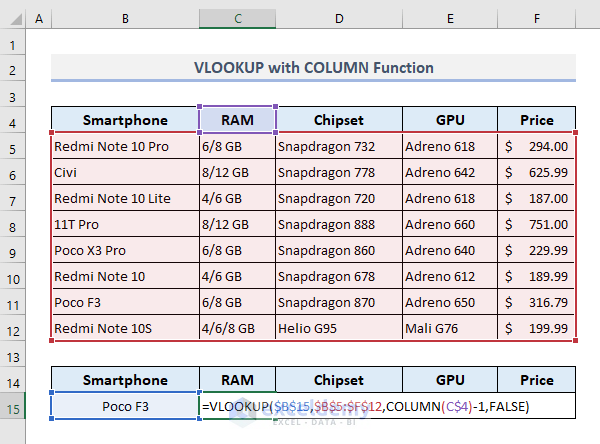Click RAM cell for Redmi Note 10 Pro

pos(238,146)
